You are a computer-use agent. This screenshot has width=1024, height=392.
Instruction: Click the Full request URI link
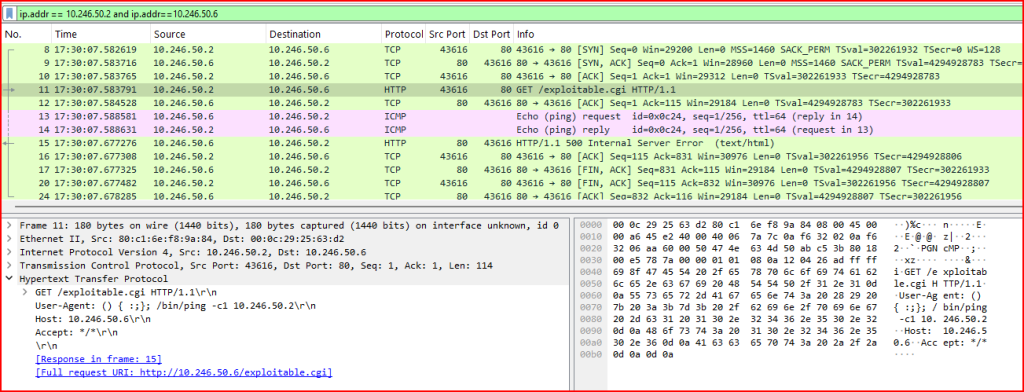184,372
